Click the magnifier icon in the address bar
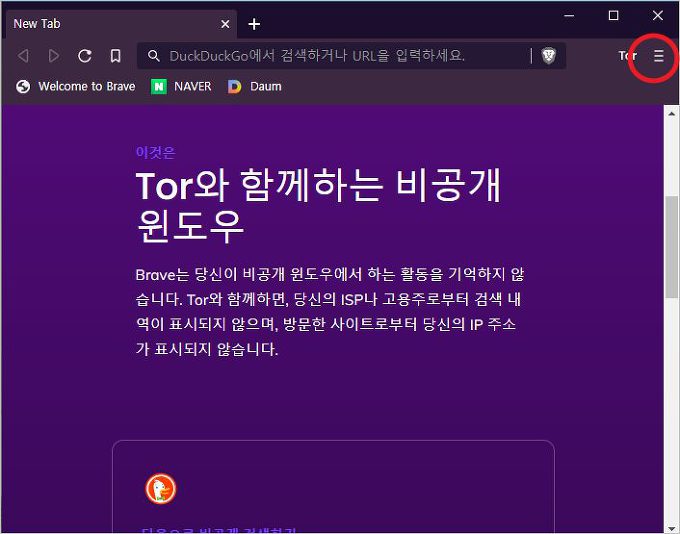Viewport: 680px width, 534px height. (x=154, y=56)
